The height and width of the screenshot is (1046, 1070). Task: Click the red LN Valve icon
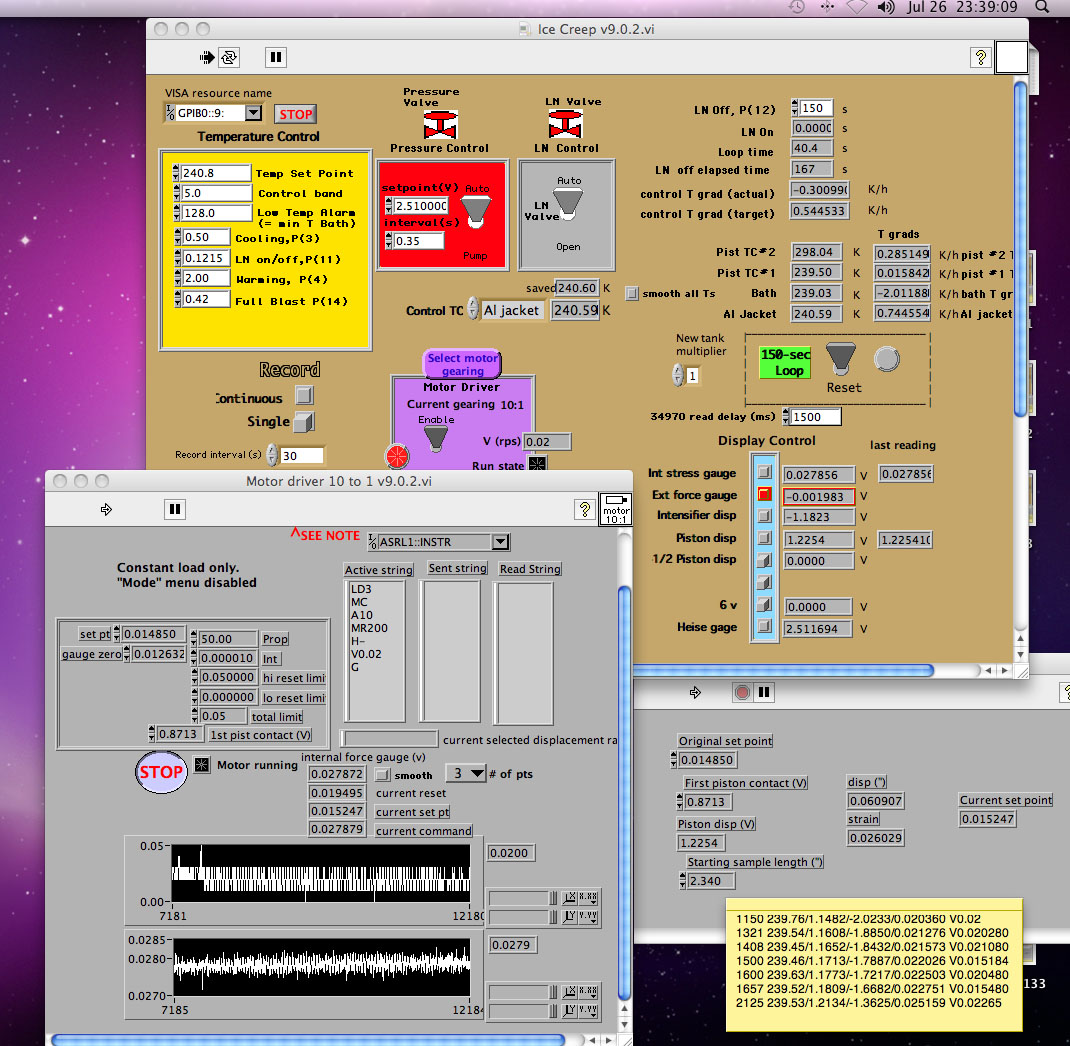pos(565,123)
